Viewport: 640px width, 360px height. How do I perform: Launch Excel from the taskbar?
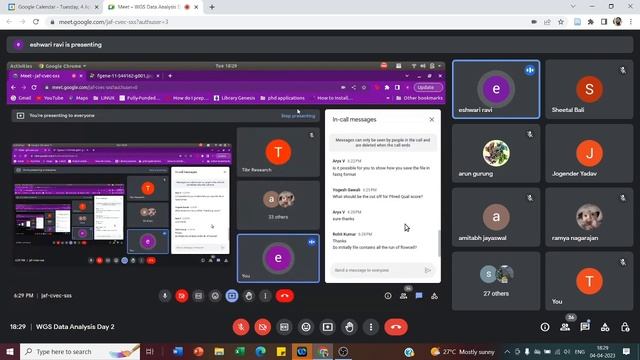pos(240,351)
